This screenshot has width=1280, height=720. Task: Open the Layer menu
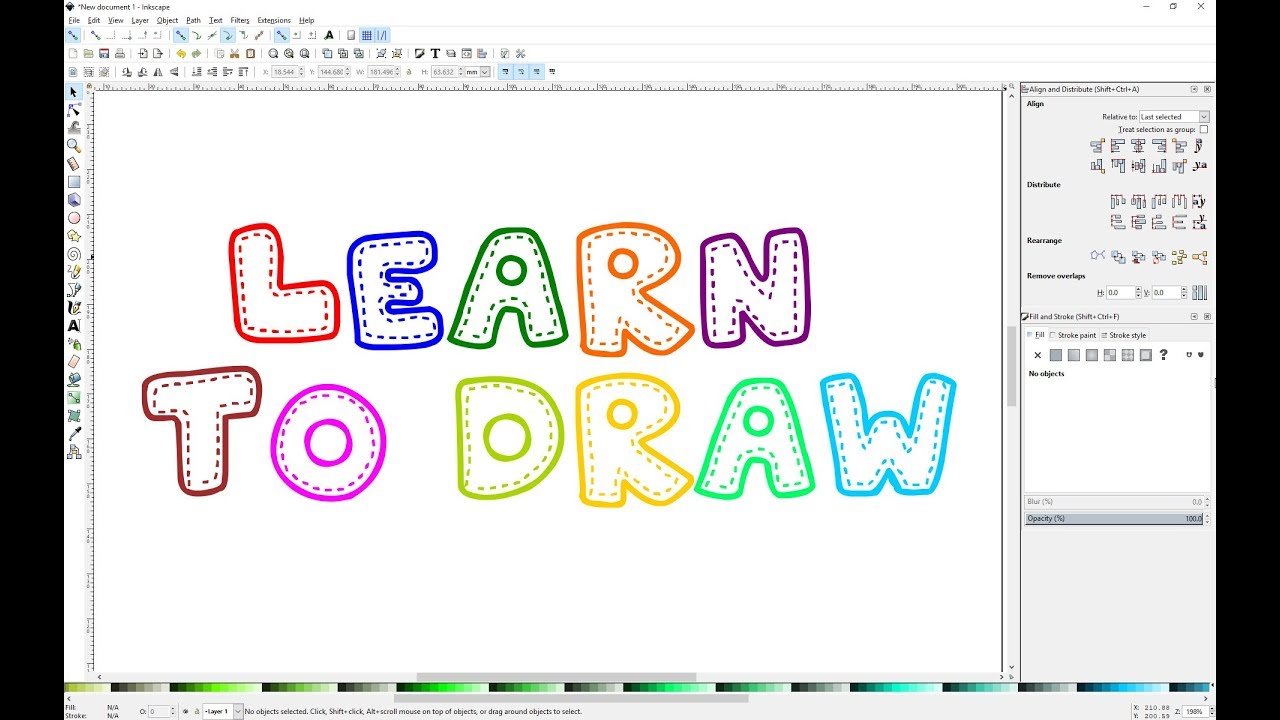(140, 20)
